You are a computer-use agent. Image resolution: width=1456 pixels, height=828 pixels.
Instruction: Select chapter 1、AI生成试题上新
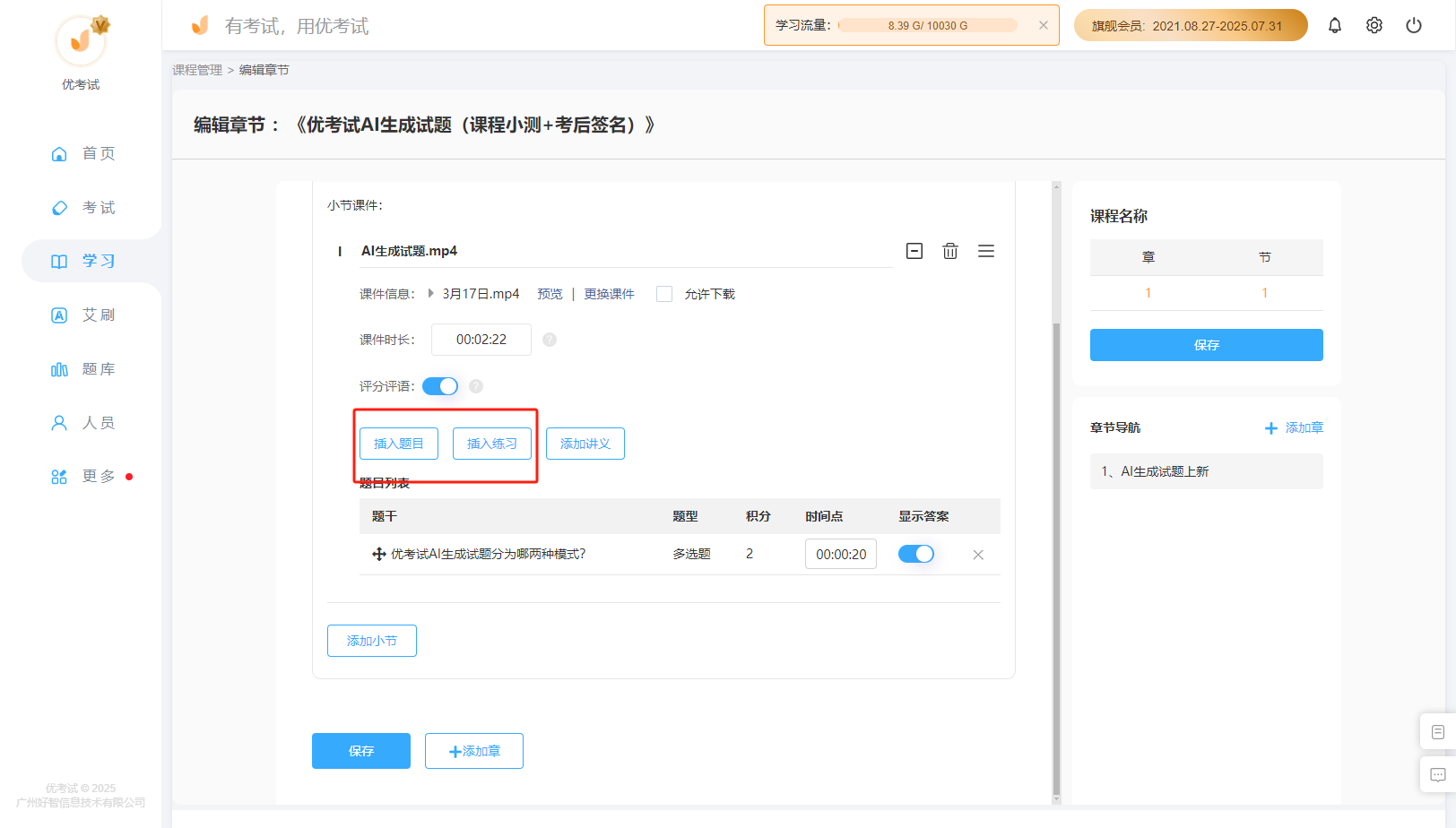[x=1207, y=471]
